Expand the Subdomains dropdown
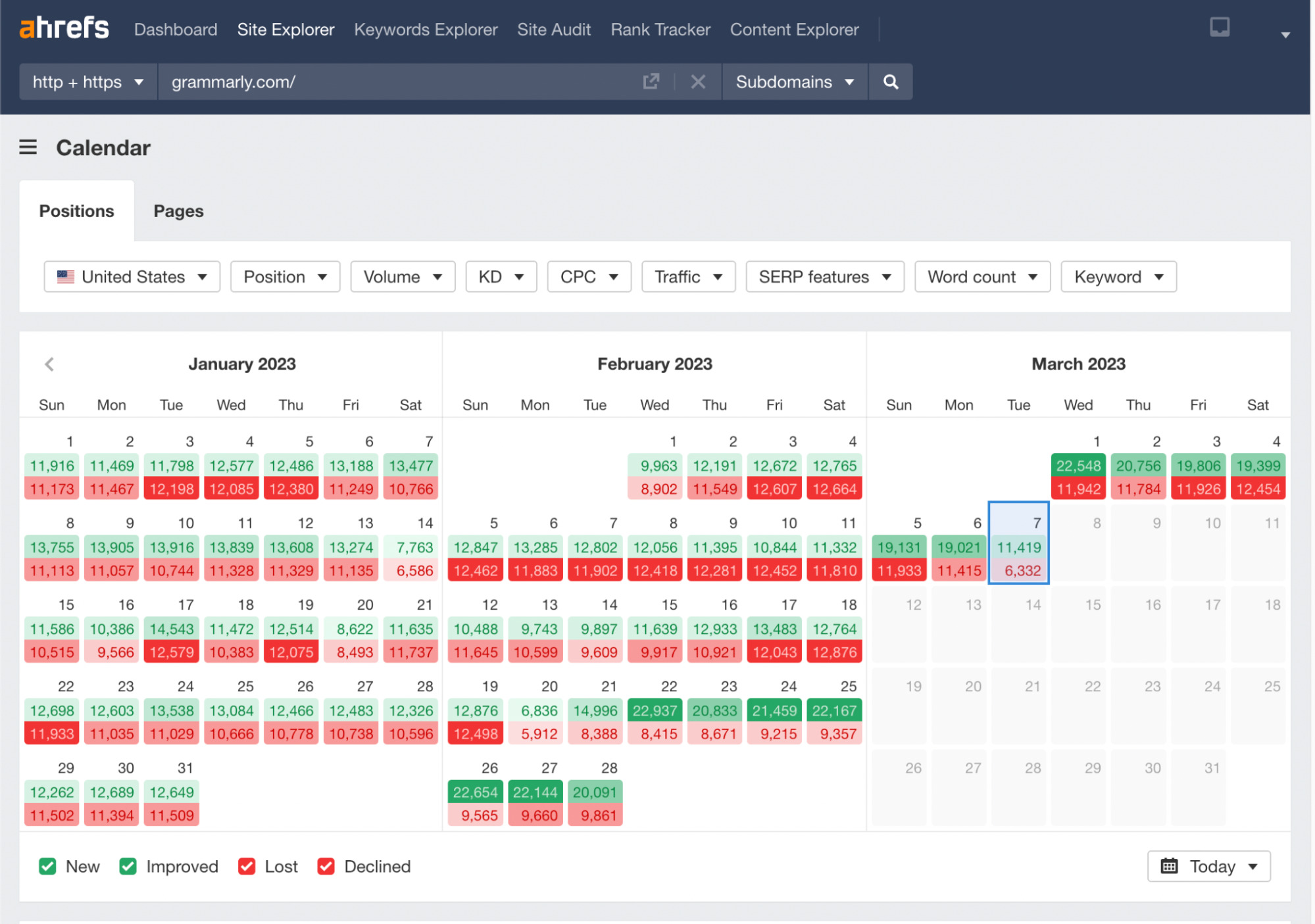Viewport: 1315px width, 924px height. point(792,81)
